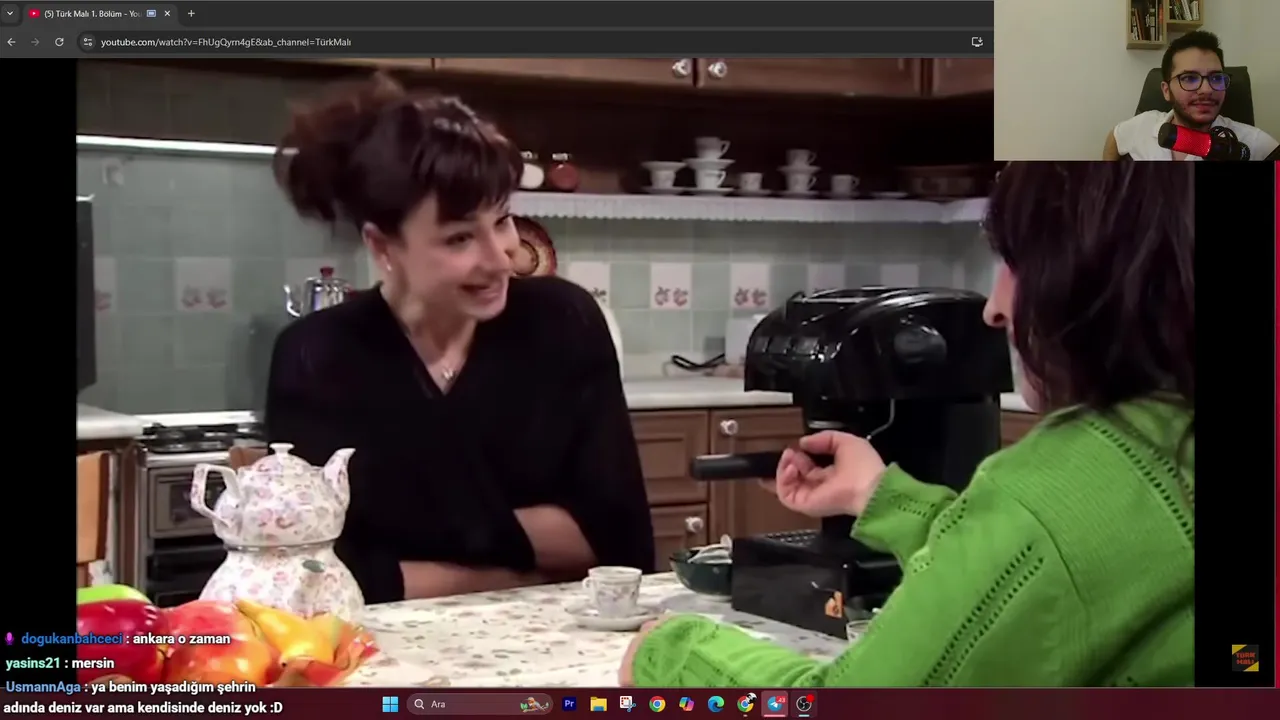Close the Türk Malı YouTube tab

167,13
